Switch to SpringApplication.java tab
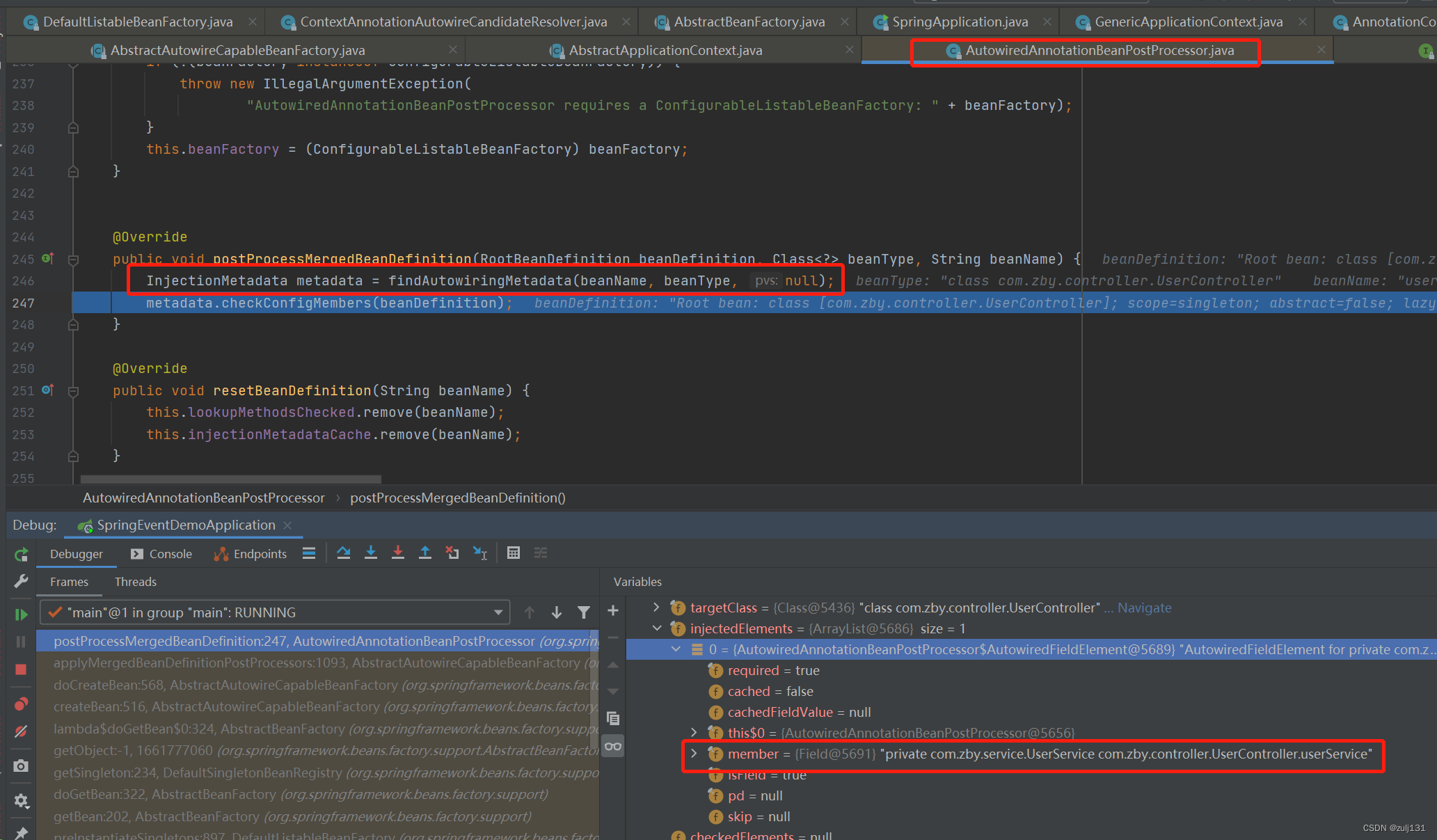 (x=960, y=22)
